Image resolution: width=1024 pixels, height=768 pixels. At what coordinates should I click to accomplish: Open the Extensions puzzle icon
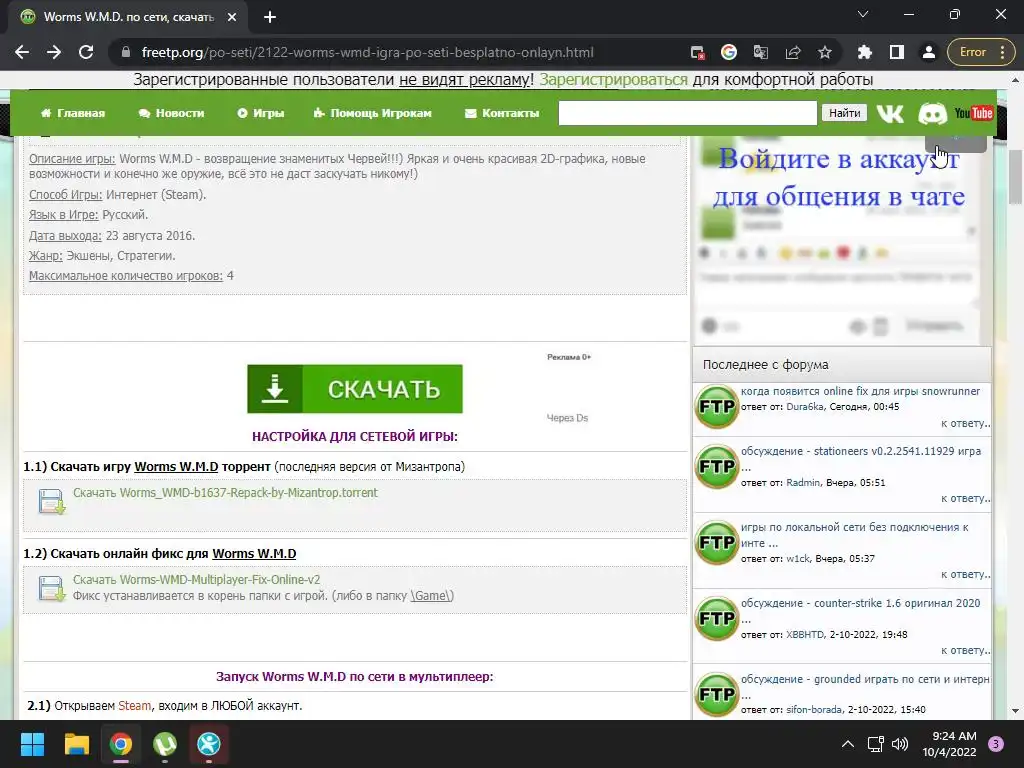pyautogui.click(x=865, y=52)
